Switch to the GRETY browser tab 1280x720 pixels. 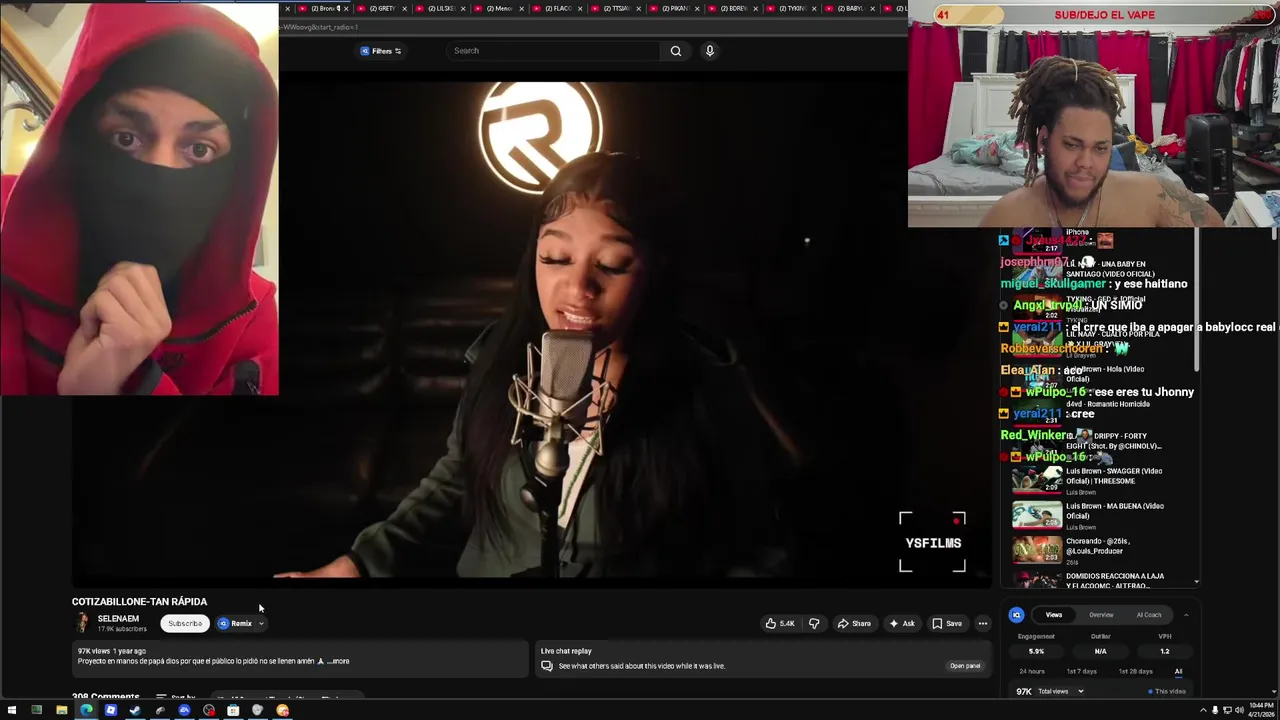click(x=381, y=8)
